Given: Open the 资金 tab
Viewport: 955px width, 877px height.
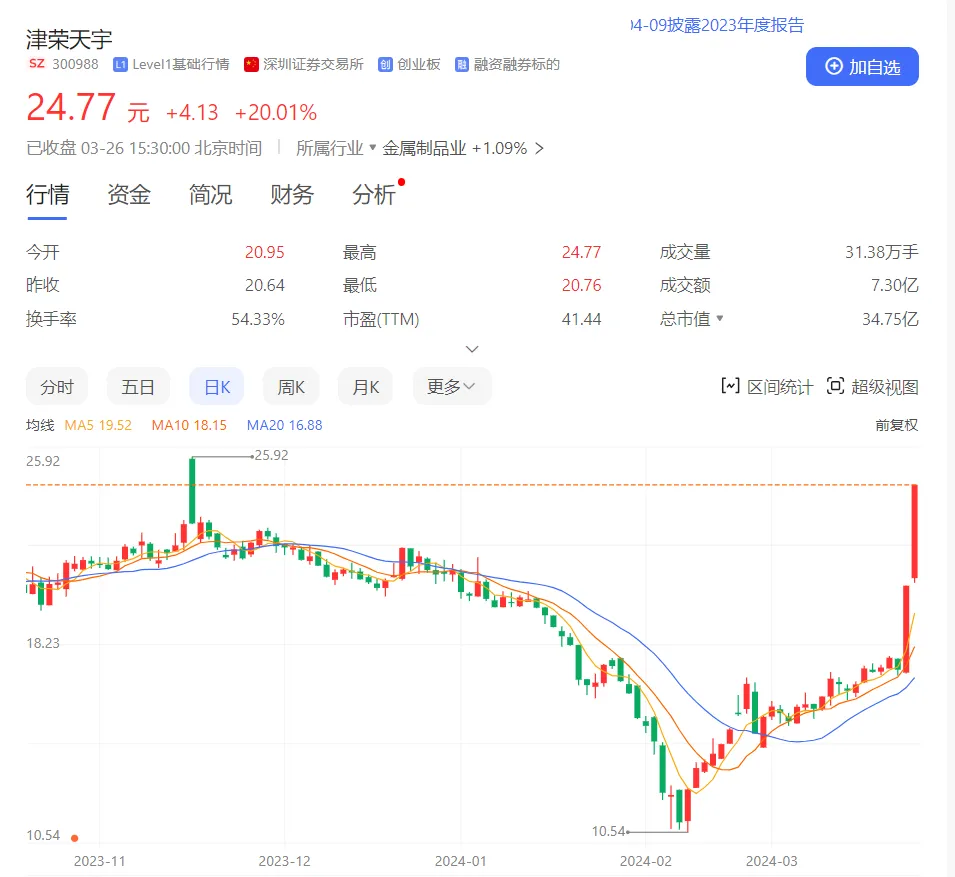Looking at the screenshot, I should (129, 195).
